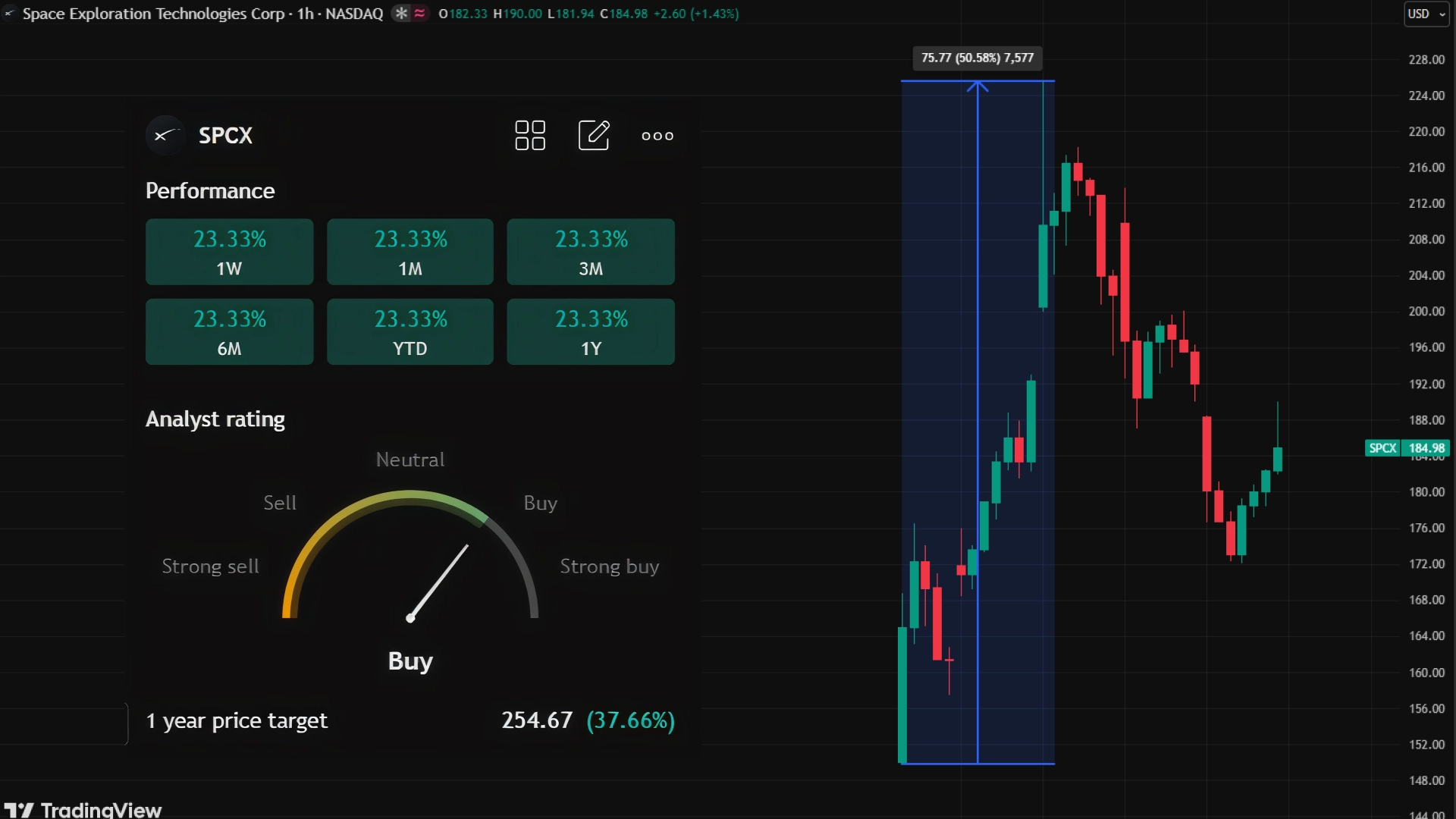Click the small SpaceX logo in chart header
The height and width of the screenshot is (819, 1456).
[x=9, y=14]
